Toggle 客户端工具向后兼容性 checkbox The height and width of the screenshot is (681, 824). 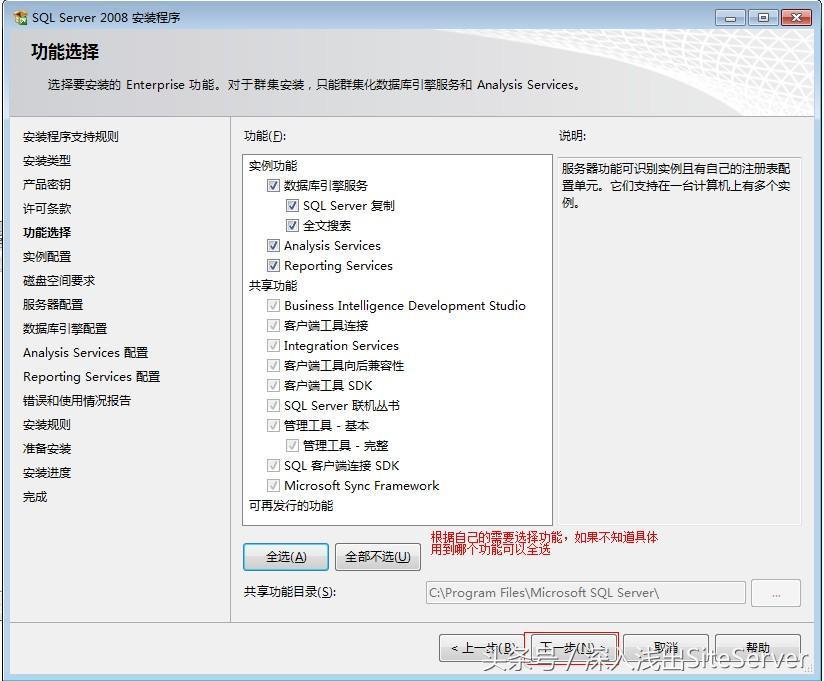[x=273, y=365]
